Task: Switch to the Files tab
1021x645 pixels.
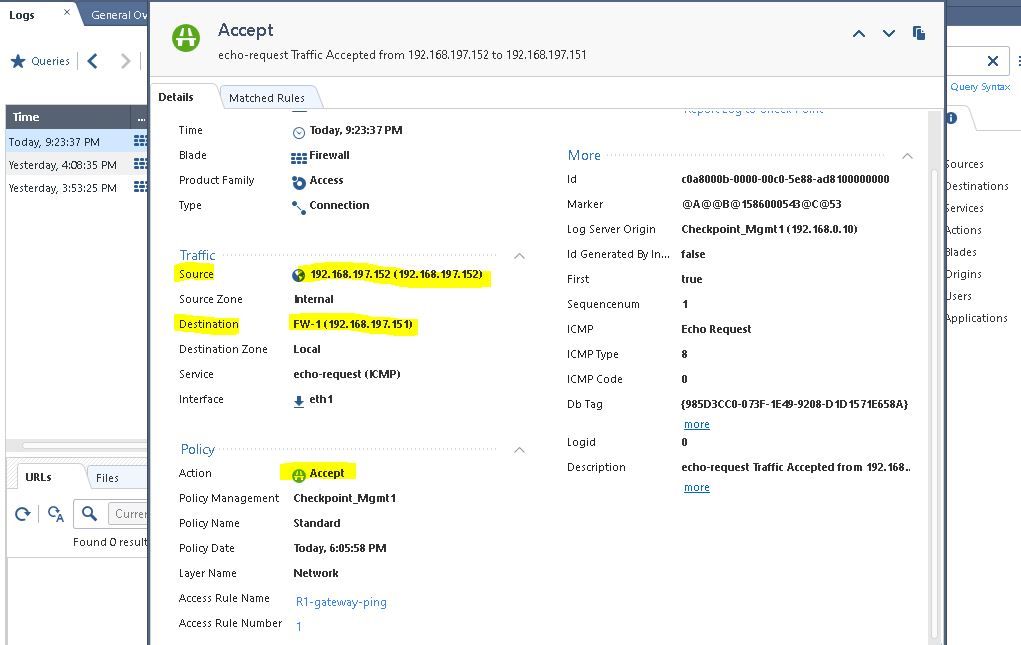Action: (110, 477)
